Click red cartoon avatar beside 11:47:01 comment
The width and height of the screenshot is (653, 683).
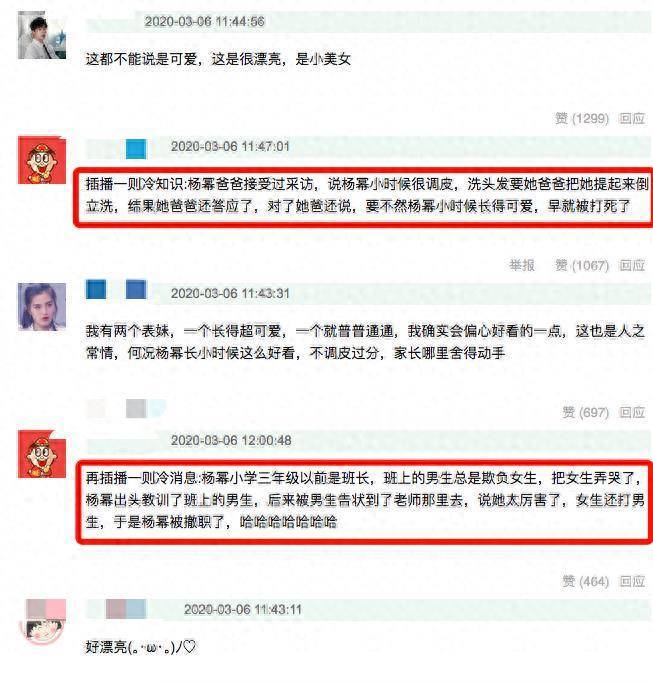point(42,160)
